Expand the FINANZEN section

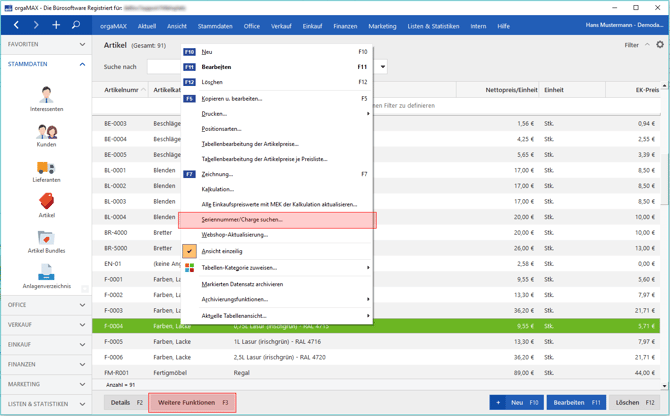46,364
